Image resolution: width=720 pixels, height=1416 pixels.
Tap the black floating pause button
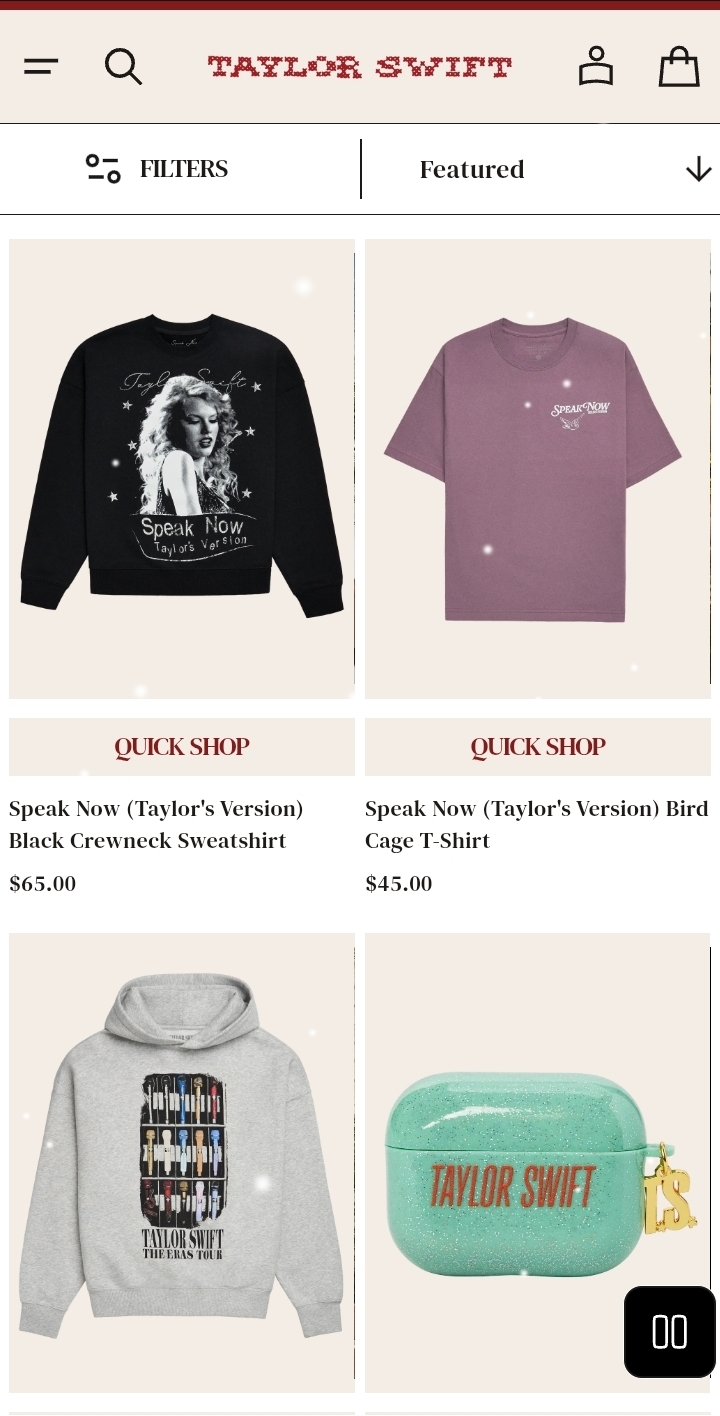click(670, 1332)
